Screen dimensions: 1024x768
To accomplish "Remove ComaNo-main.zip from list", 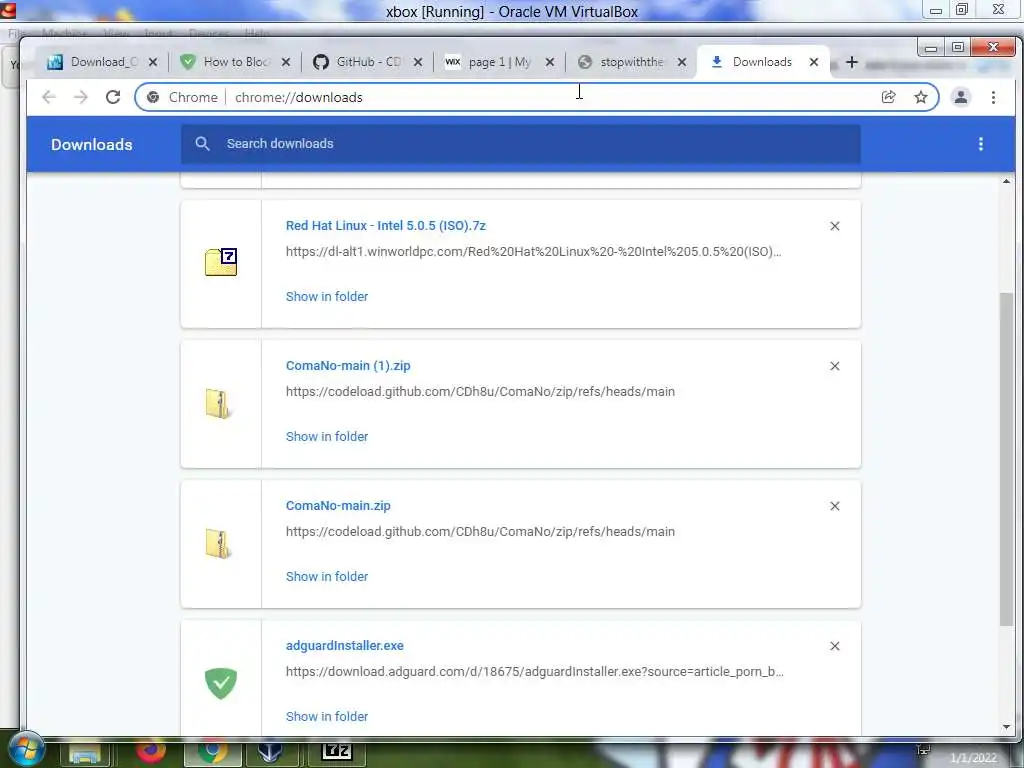I will pyautogui.click(x=835, y=506).
